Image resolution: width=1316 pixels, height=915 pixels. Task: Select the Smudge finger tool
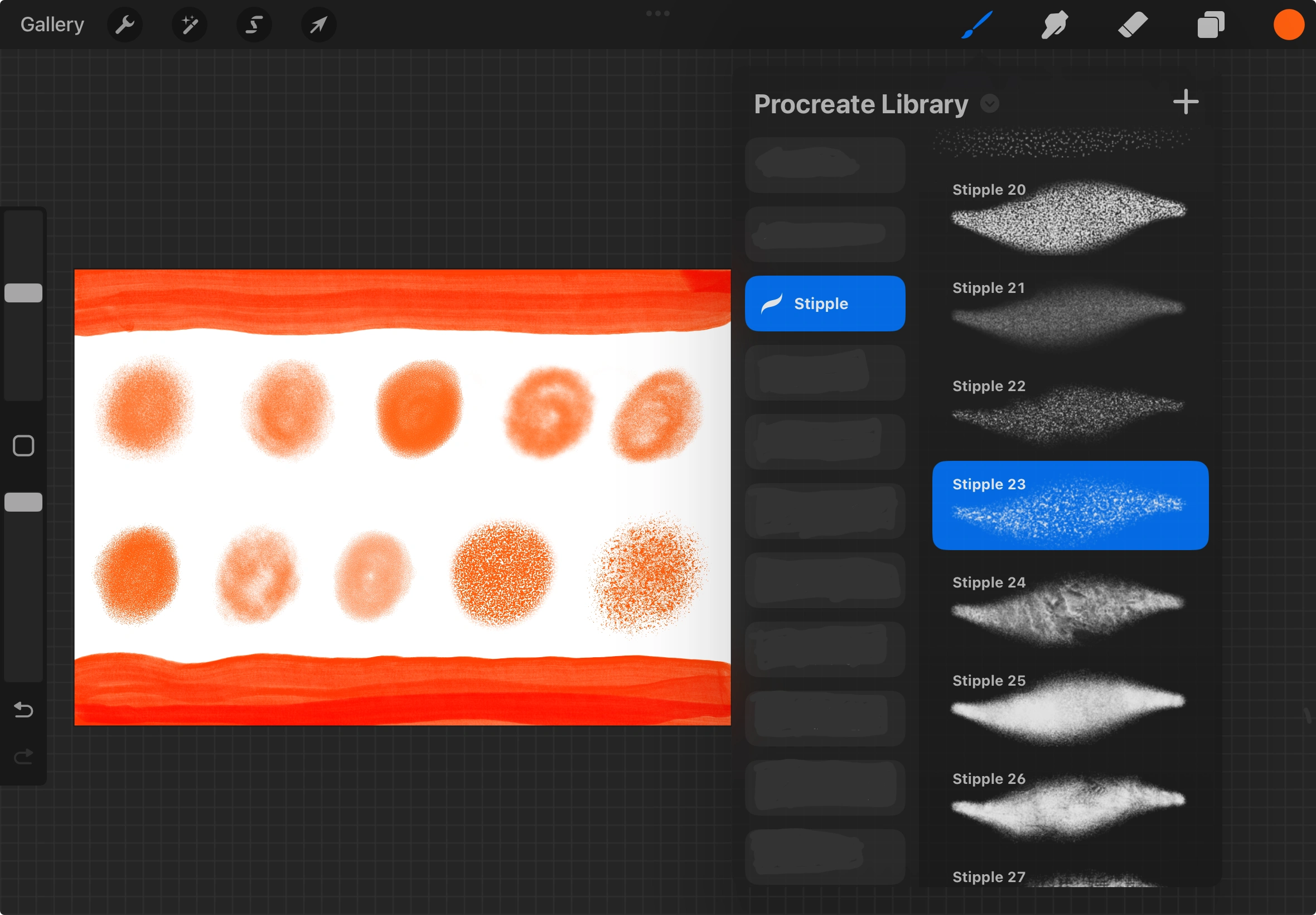1054,25
